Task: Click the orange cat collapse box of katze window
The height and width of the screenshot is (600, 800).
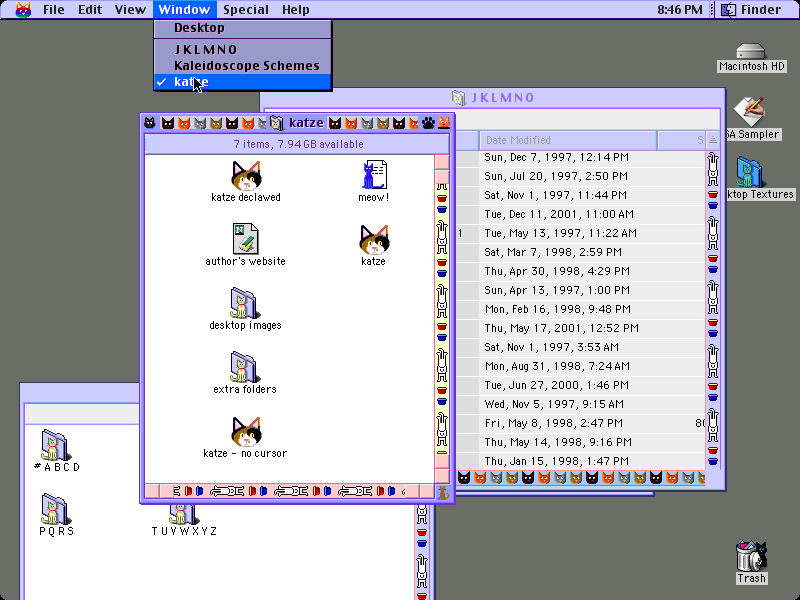Action: pos(444,123)
